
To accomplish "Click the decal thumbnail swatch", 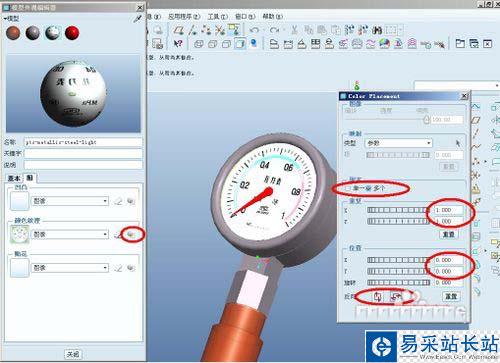I will tap(19, 268).
